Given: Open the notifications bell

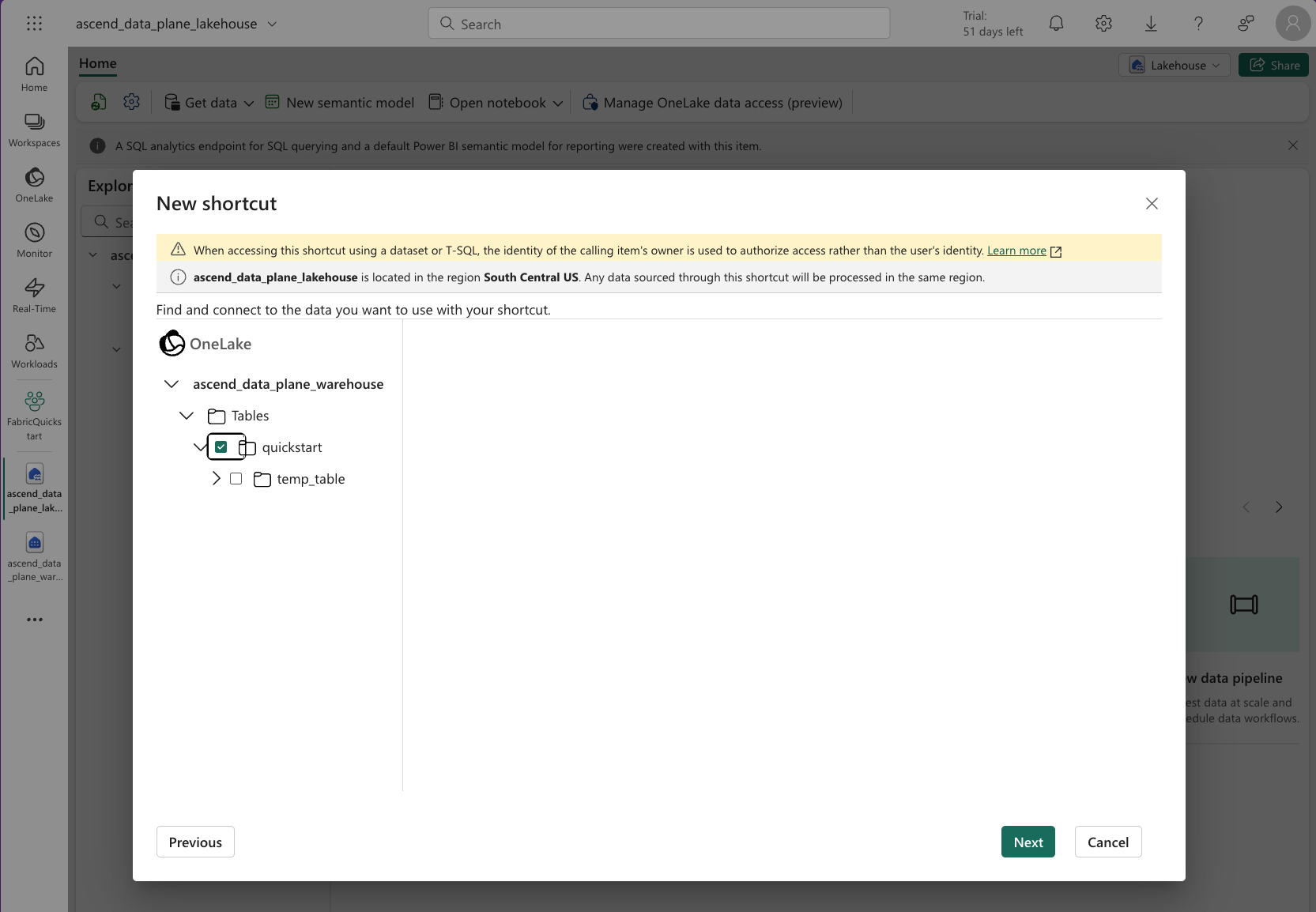Looking at the screenshot, I should (1056, 24).
